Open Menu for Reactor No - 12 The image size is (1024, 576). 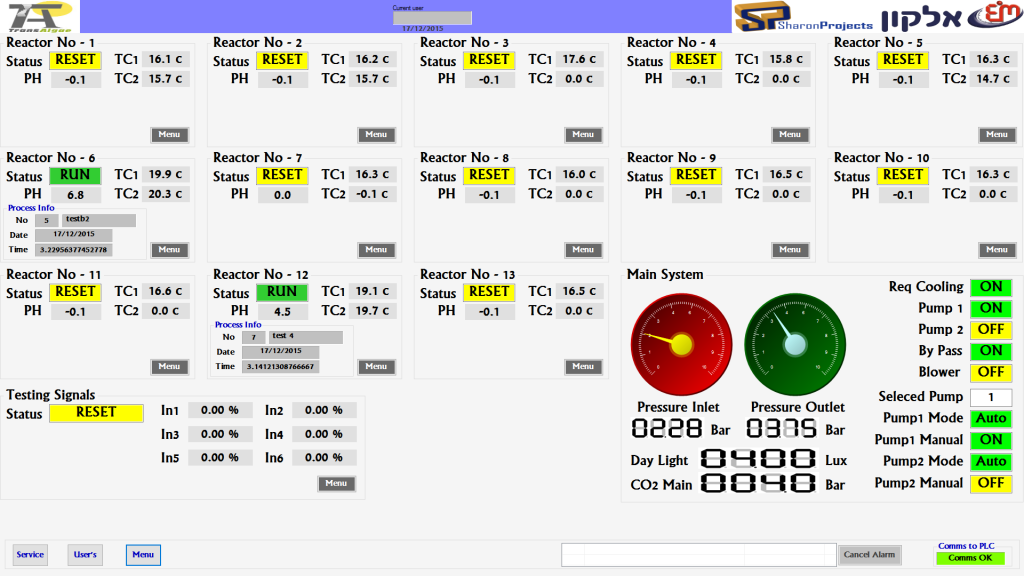[x=375, y=367]
